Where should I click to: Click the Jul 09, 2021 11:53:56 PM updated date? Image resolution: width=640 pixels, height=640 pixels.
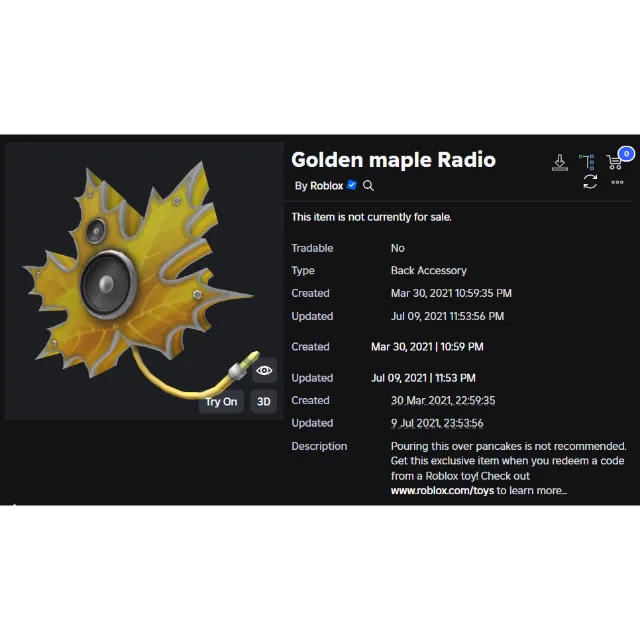coord(447,316)
